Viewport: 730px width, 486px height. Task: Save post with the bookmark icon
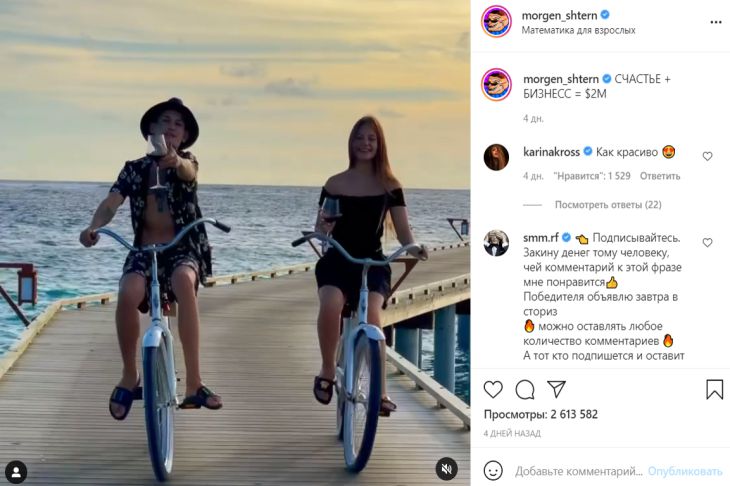[x=714, y=389]
